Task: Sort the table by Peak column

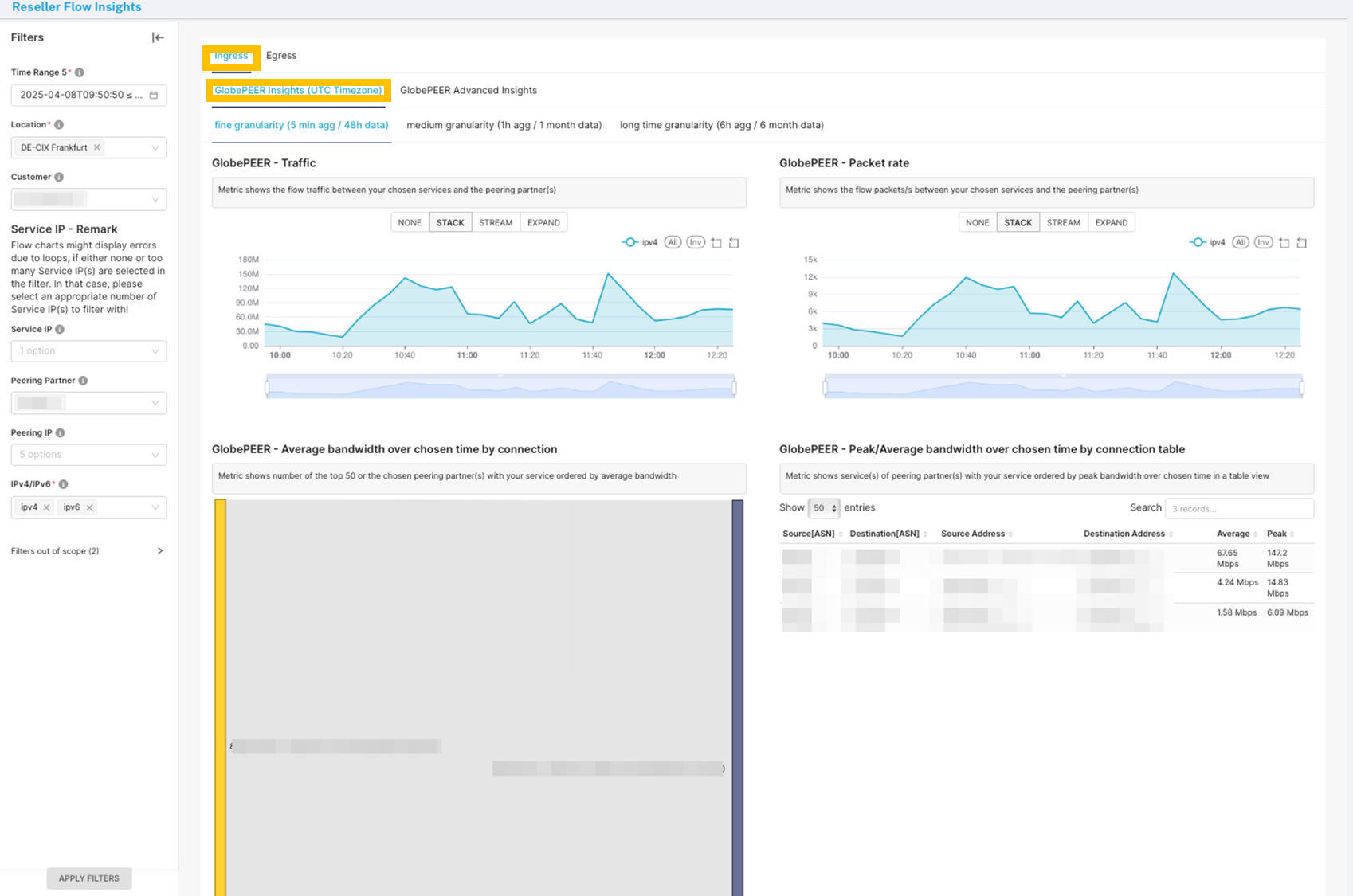Action: pos(1280,534)
